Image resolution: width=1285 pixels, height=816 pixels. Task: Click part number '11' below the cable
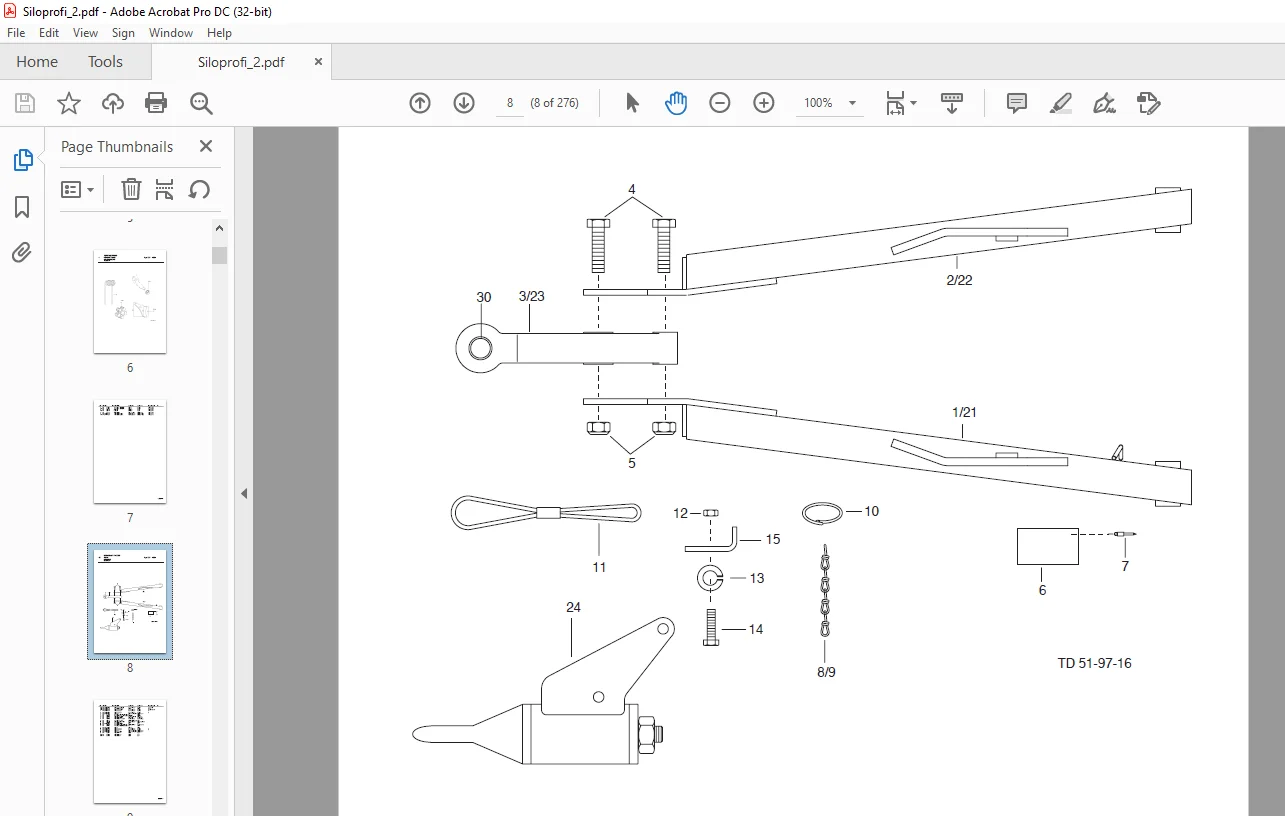tap(599, 567)
